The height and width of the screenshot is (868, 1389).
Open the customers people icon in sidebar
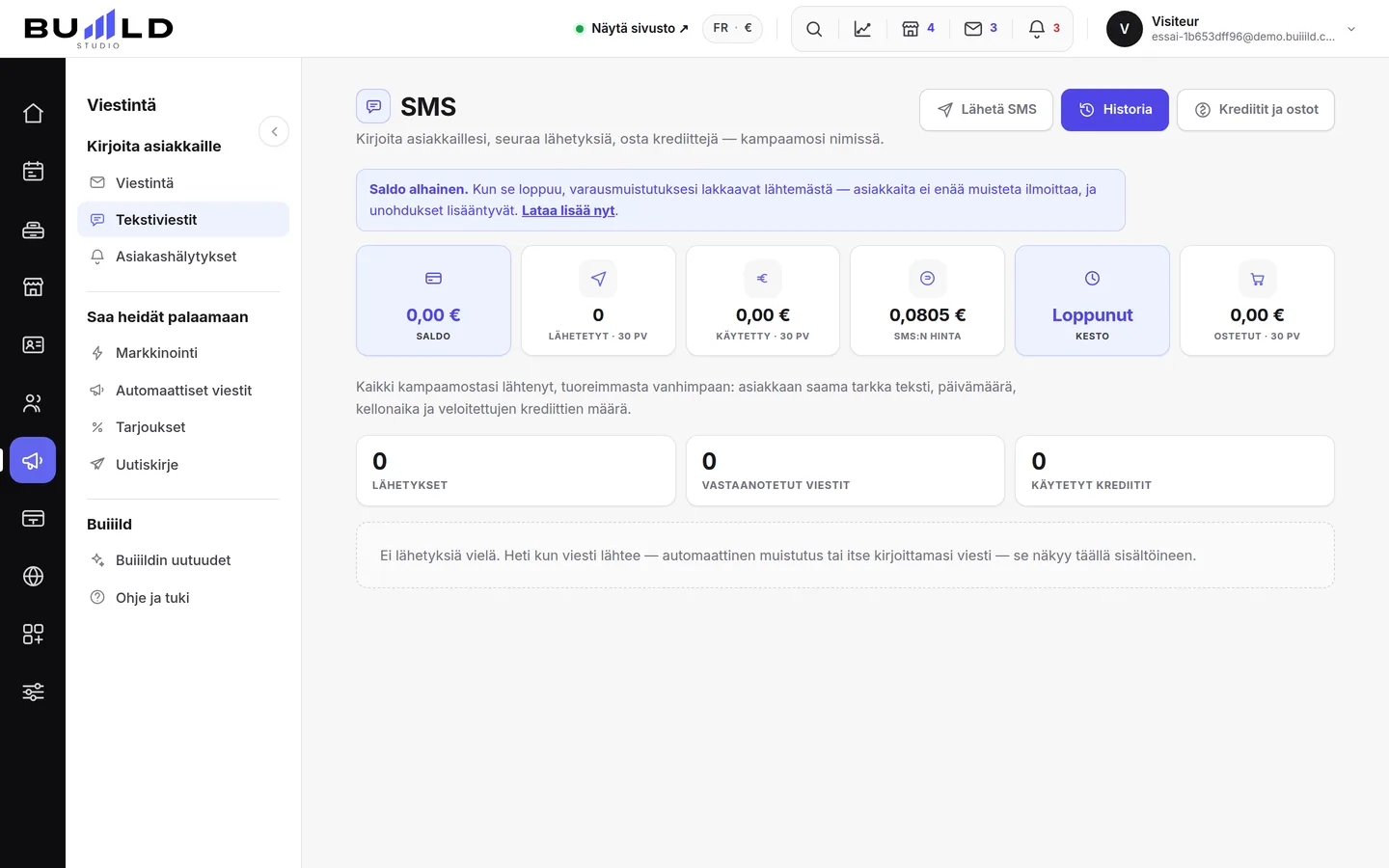(33, 403)
